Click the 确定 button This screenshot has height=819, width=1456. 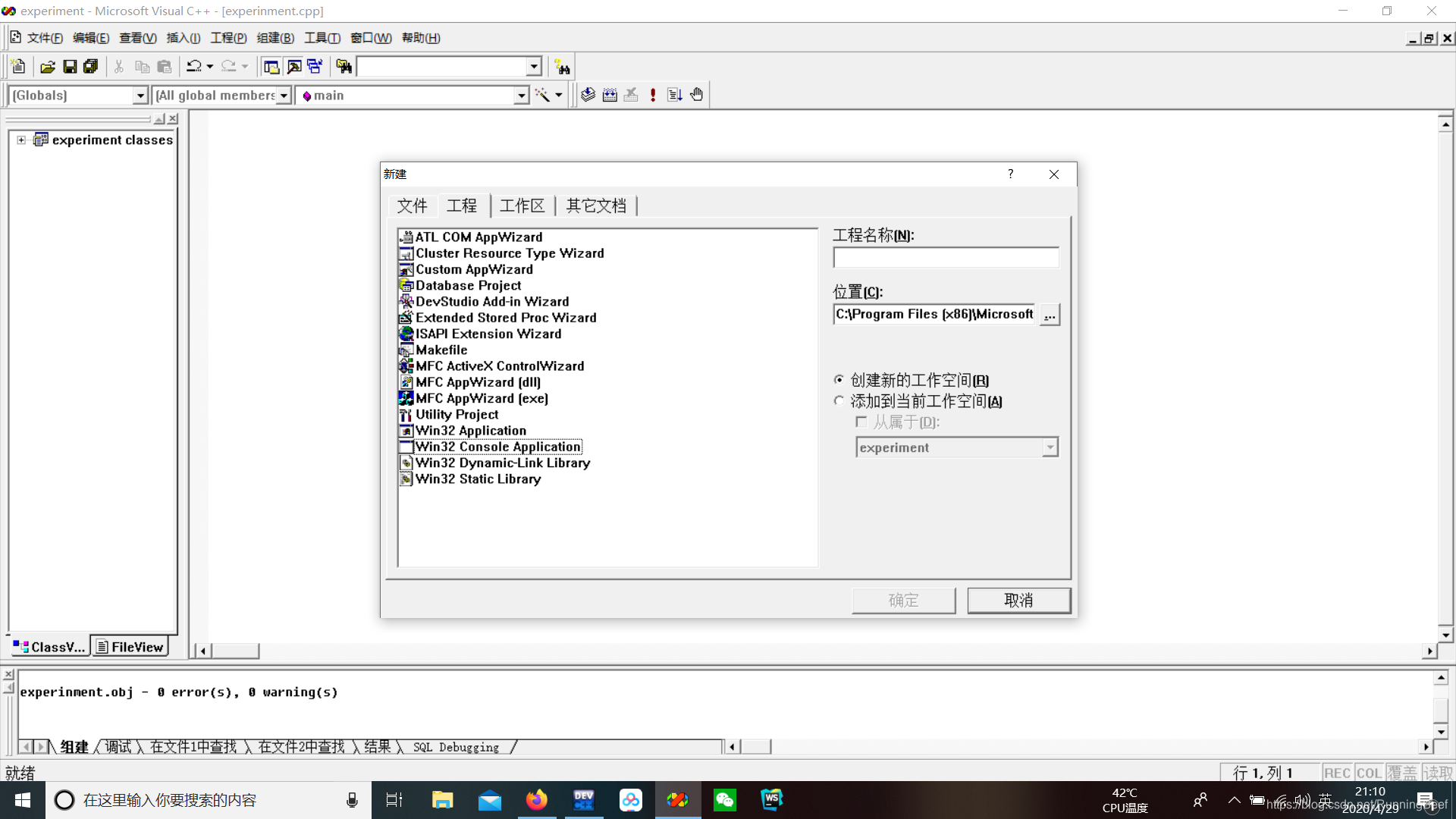[904, 601]
